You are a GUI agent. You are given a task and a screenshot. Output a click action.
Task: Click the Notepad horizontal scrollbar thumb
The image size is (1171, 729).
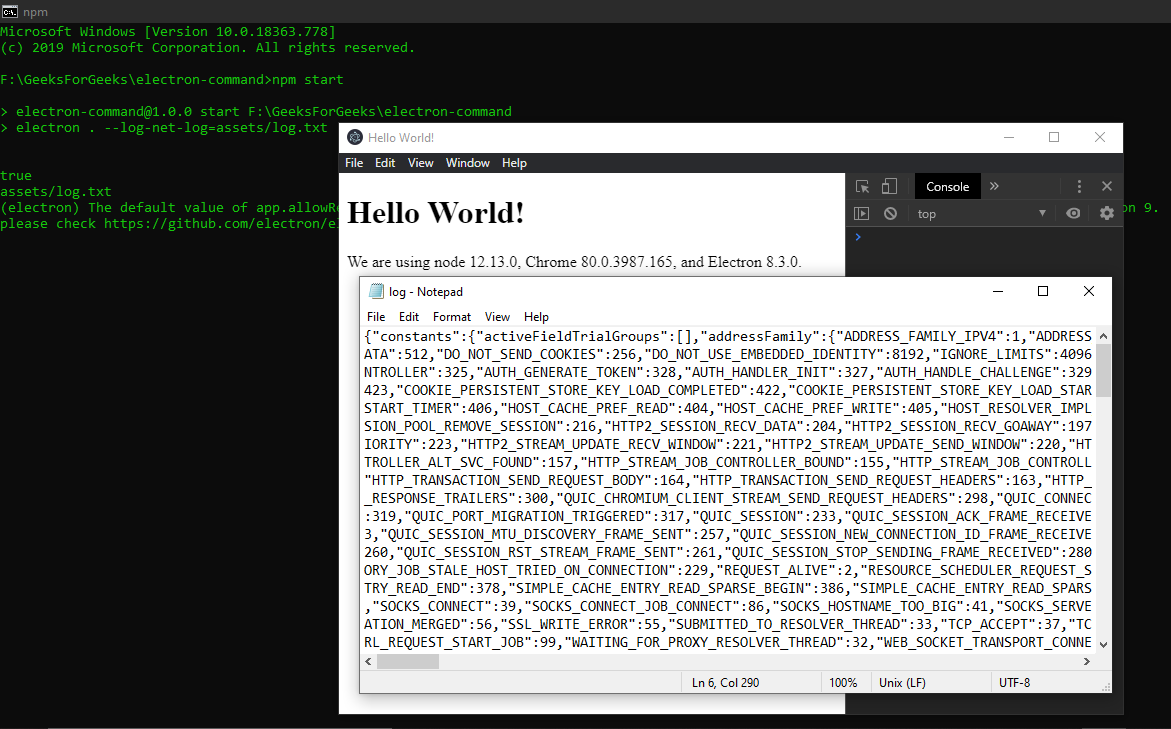coord(408,661)
